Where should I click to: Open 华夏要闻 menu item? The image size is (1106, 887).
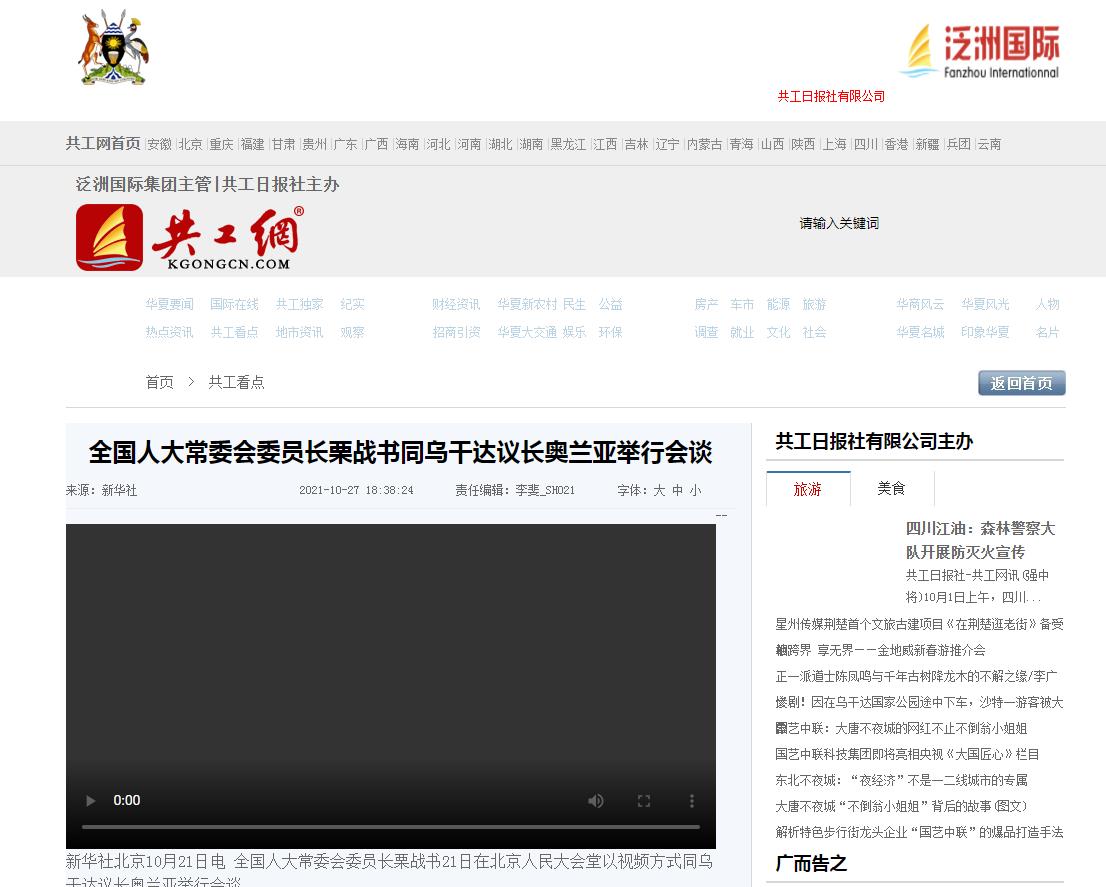pos(169,304)
